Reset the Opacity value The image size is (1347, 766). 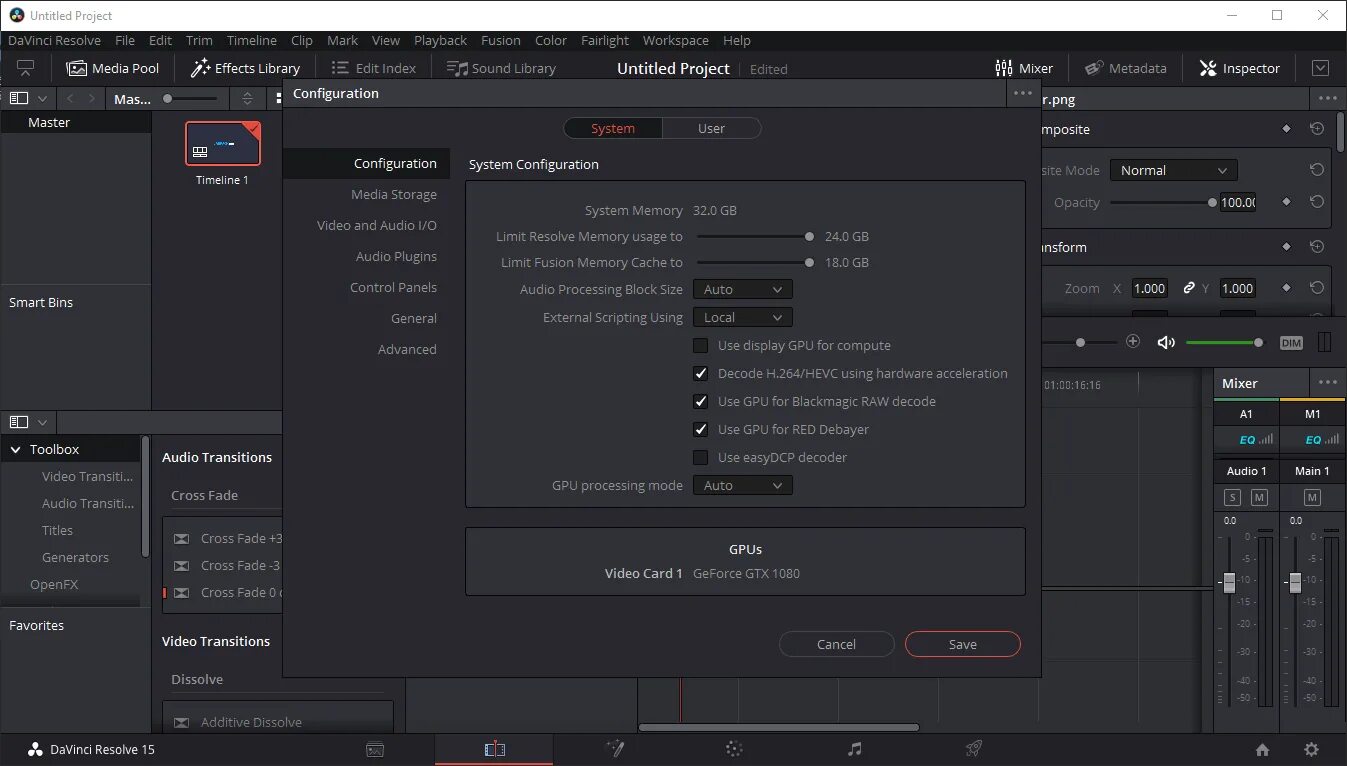click(x=1317, y=202)
